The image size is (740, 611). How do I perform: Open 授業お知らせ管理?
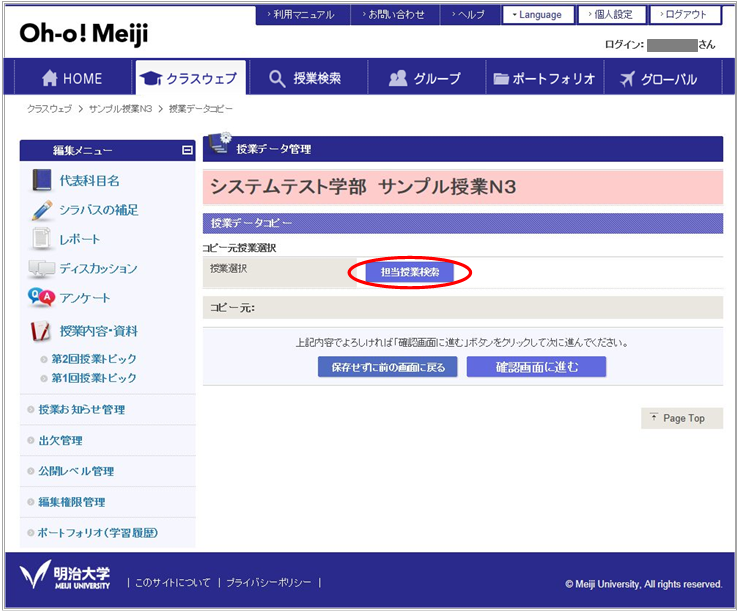point(82,410)
